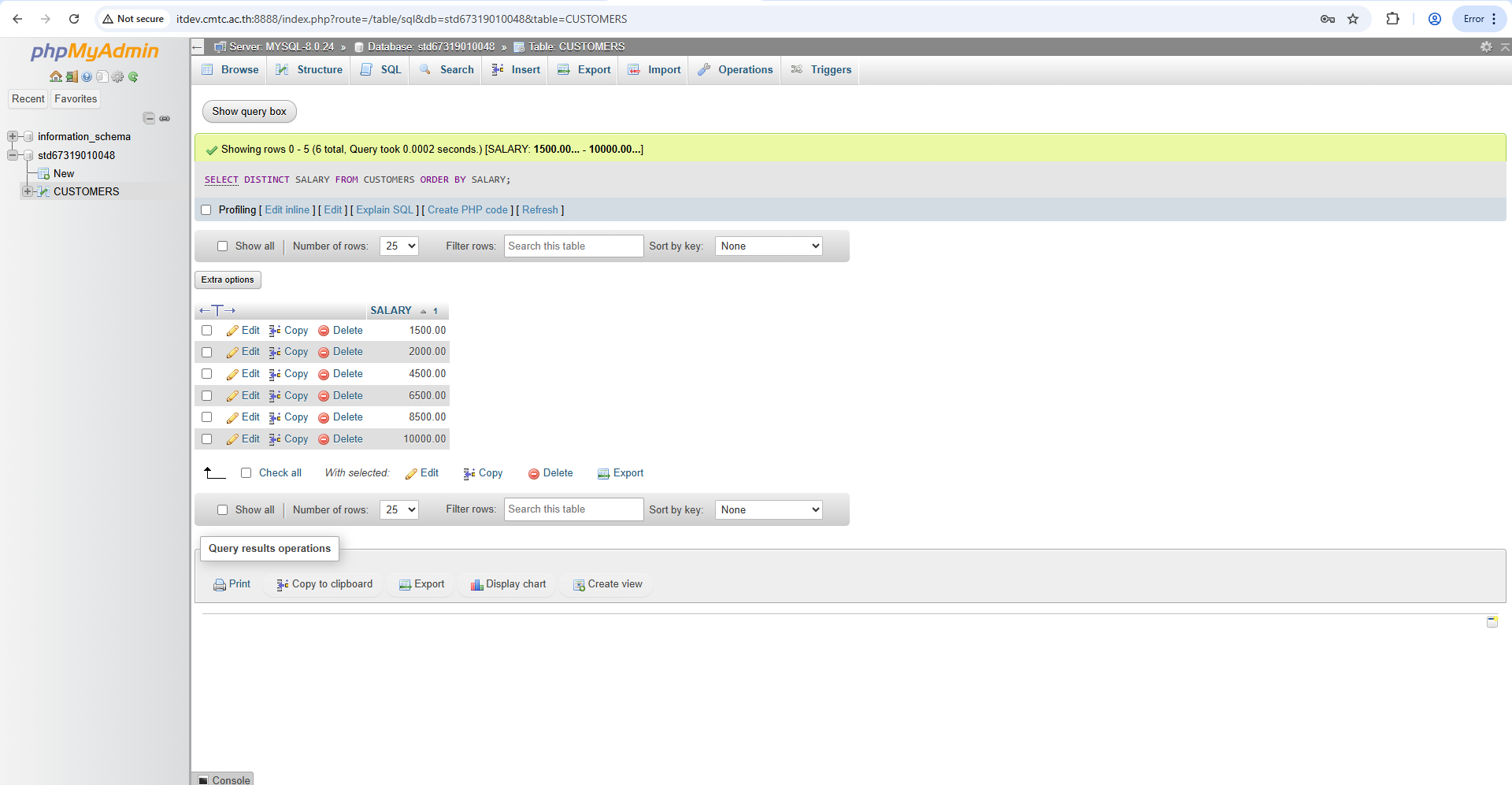The width and height of the screenshot is (1512, 785).
Task: Click the delete icon for 4500.00 row
Action: (324, 375)
